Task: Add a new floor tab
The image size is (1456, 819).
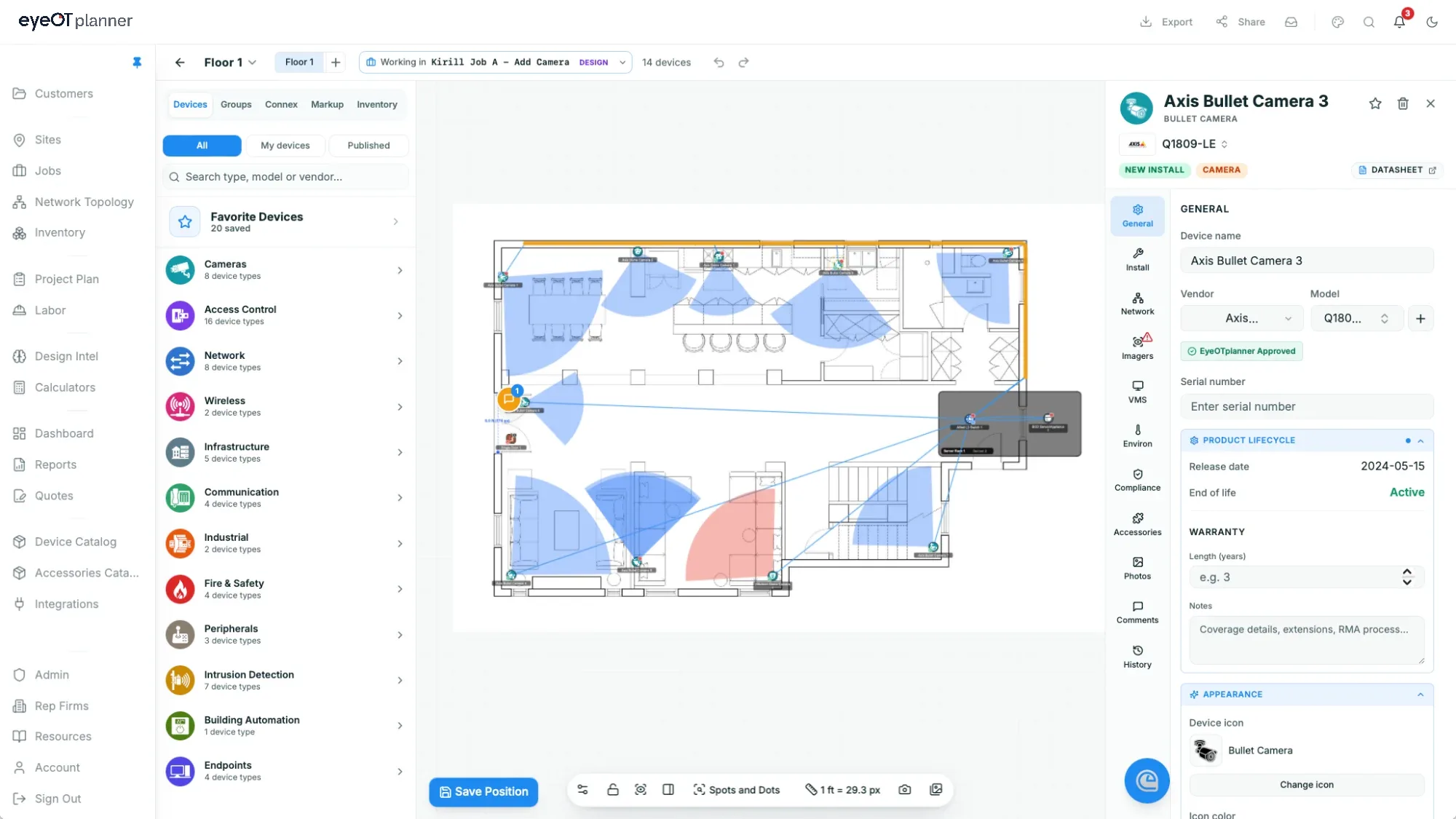Action: (x=336, y=63)
